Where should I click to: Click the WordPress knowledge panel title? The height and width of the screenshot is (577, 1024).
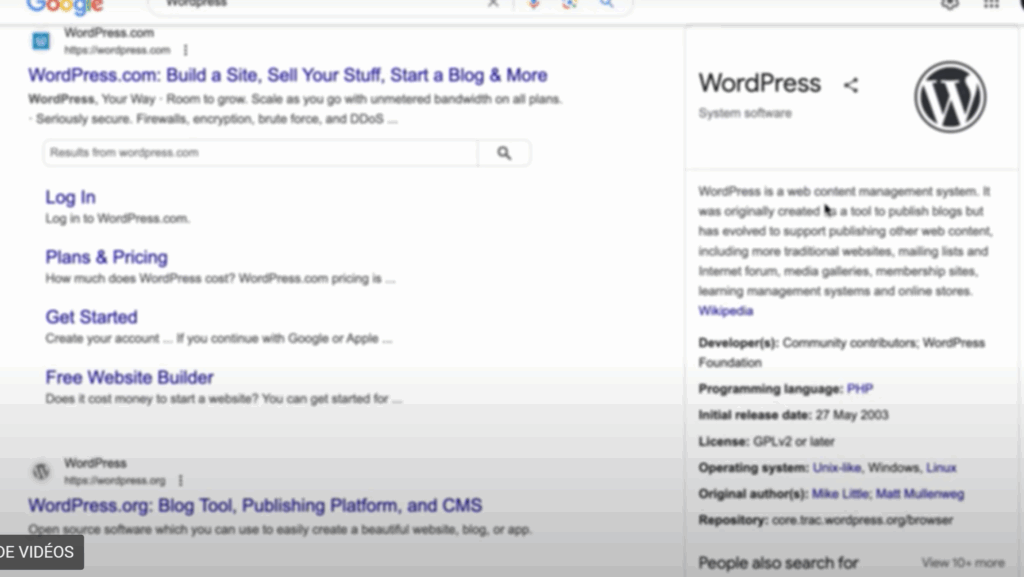(760, 84)
